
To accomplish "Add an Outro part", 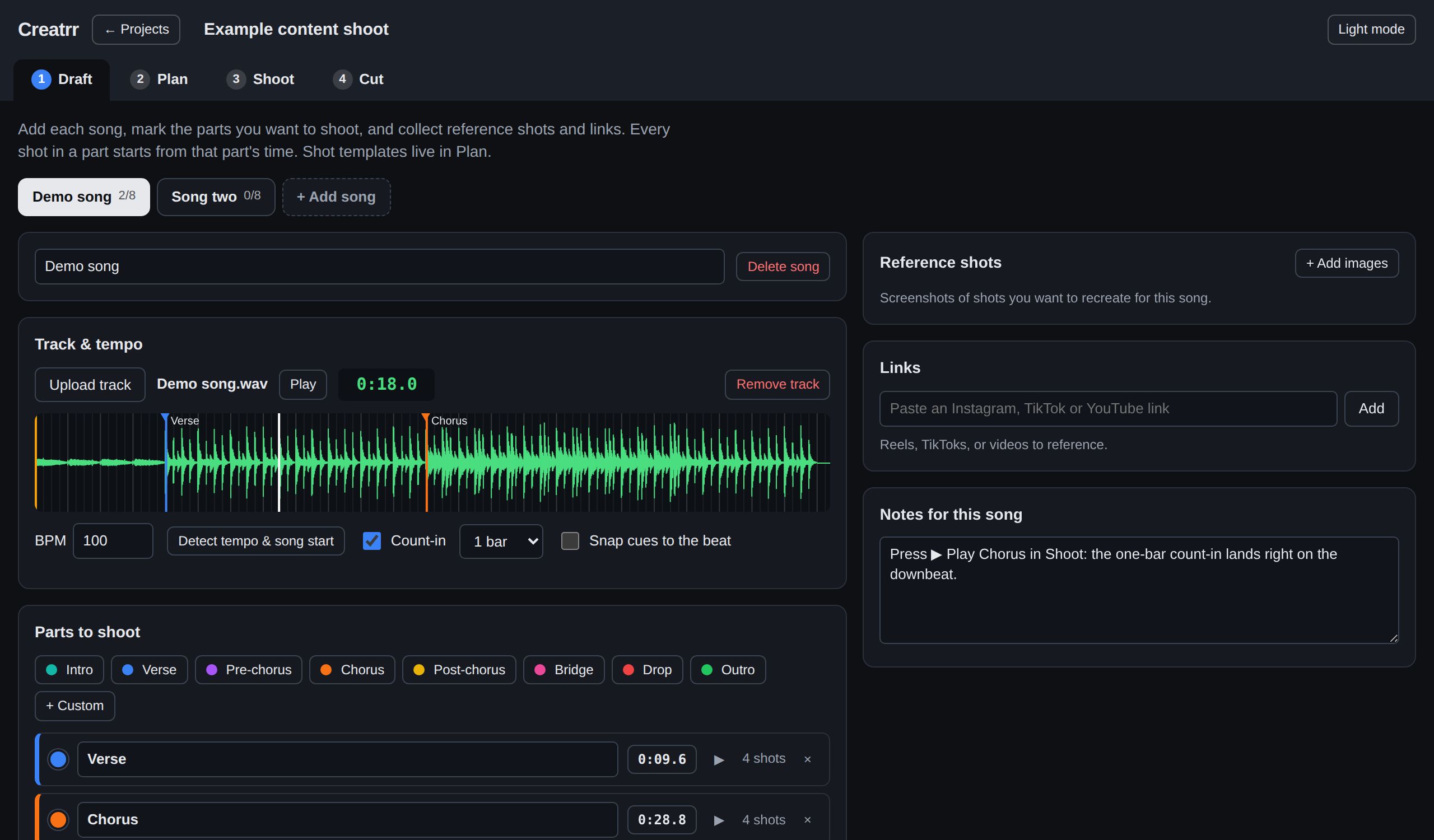I will 728,670.
